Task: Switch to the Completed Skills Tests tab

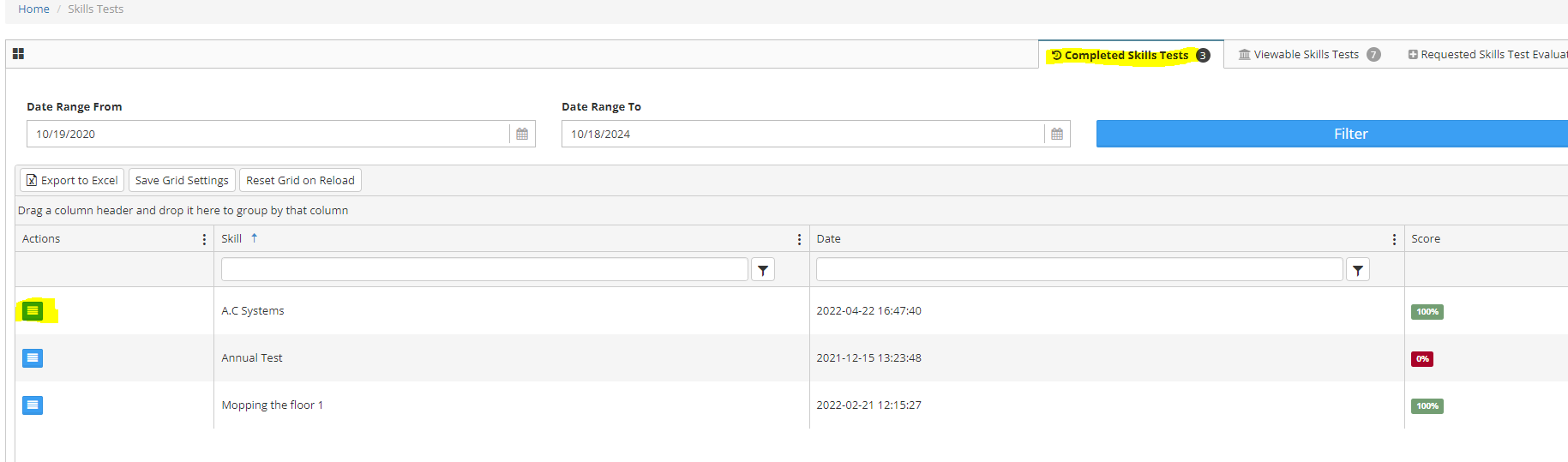Action: pyautogui.click(x=1129, y=55)
